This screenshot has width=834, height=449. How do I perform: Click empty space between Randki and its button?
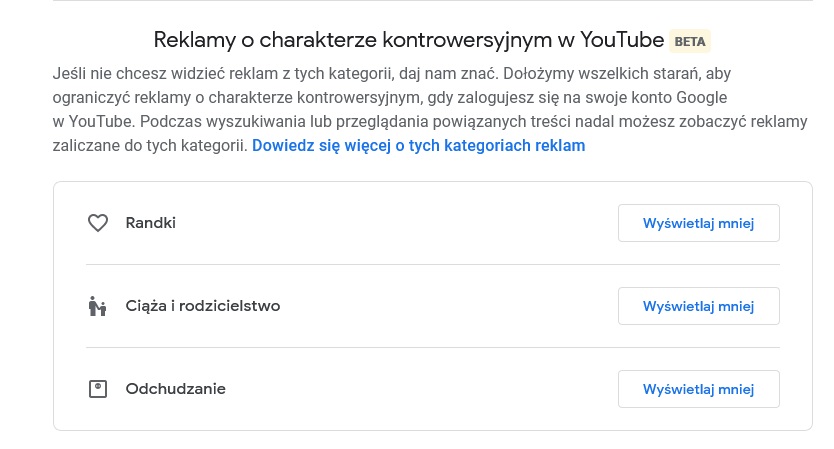tap(400, 223)
